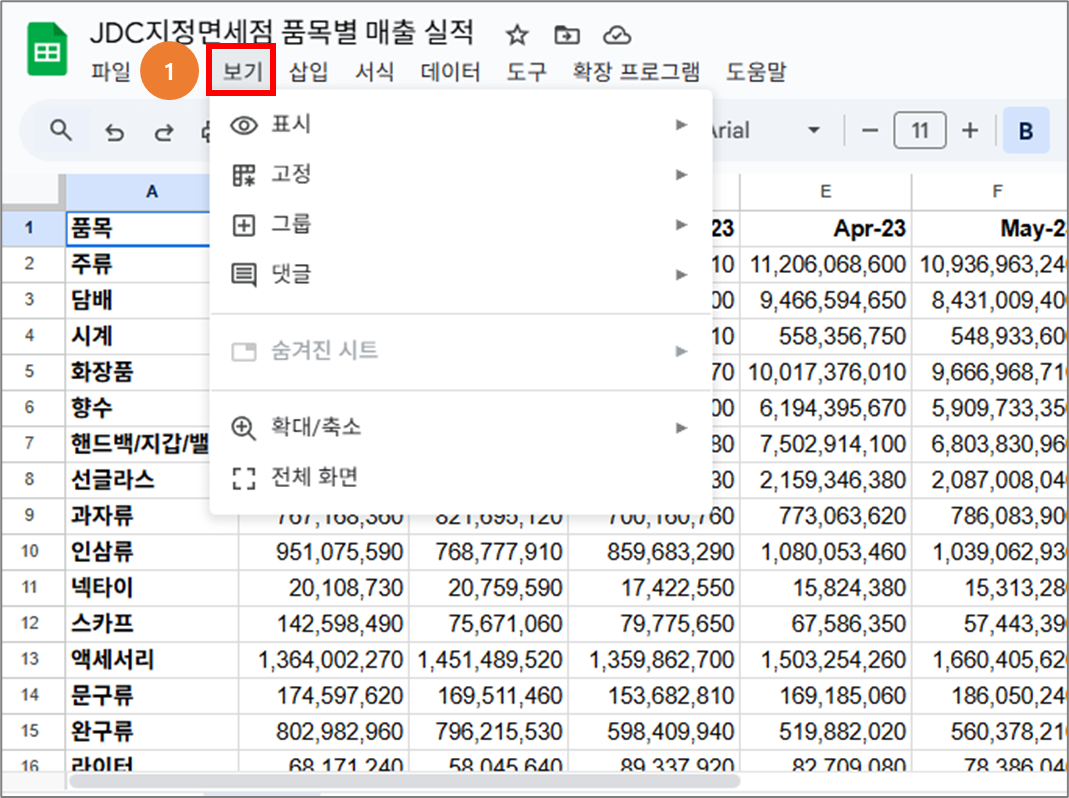Select cell 스카프 in column A

[152, 623]
